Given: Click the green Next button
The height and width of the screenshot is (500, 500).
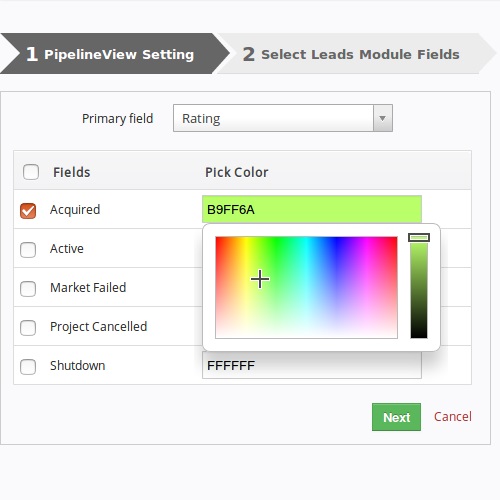Looking at the screenshot, I should click(396, 417).
